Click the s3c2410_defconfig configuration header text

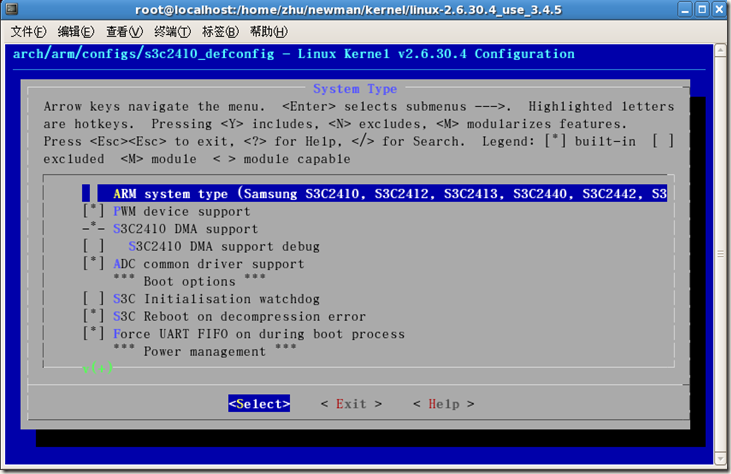coord(294,54)
